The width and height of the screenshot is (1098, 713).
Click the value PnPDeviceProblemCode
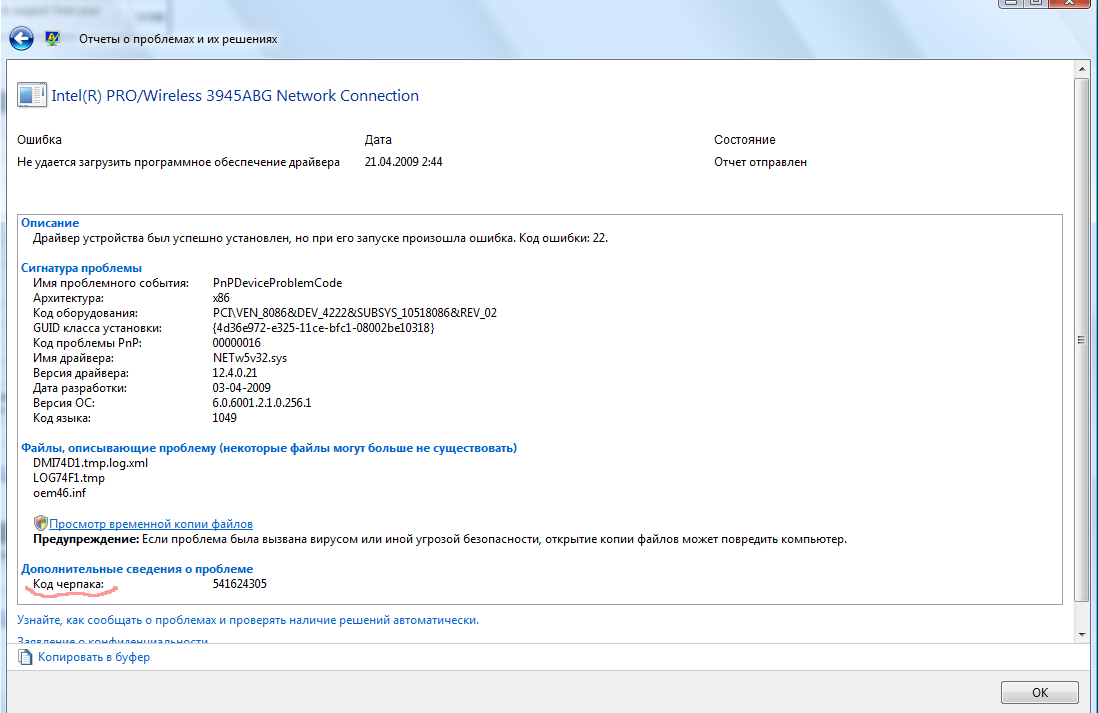277,283
